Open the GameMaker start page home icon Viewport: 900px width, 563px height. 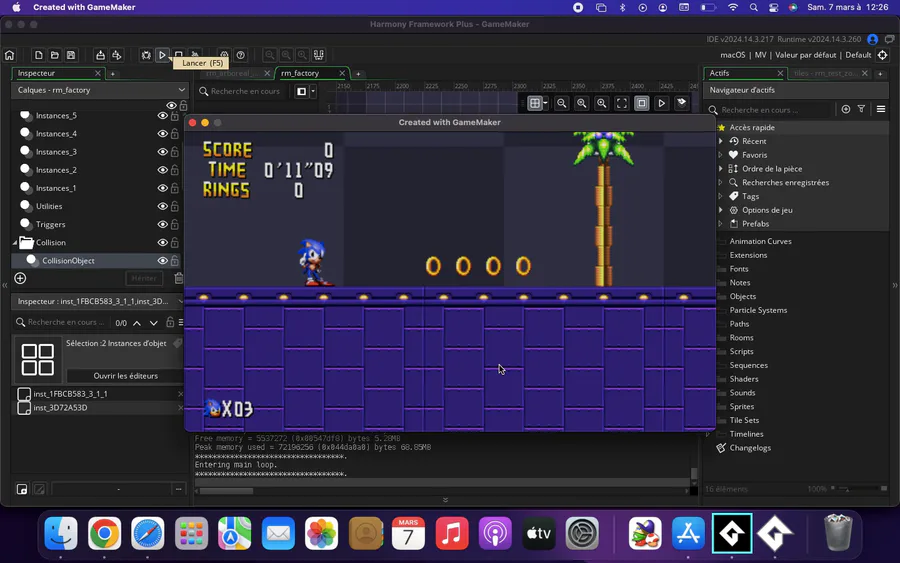point(10,55)
